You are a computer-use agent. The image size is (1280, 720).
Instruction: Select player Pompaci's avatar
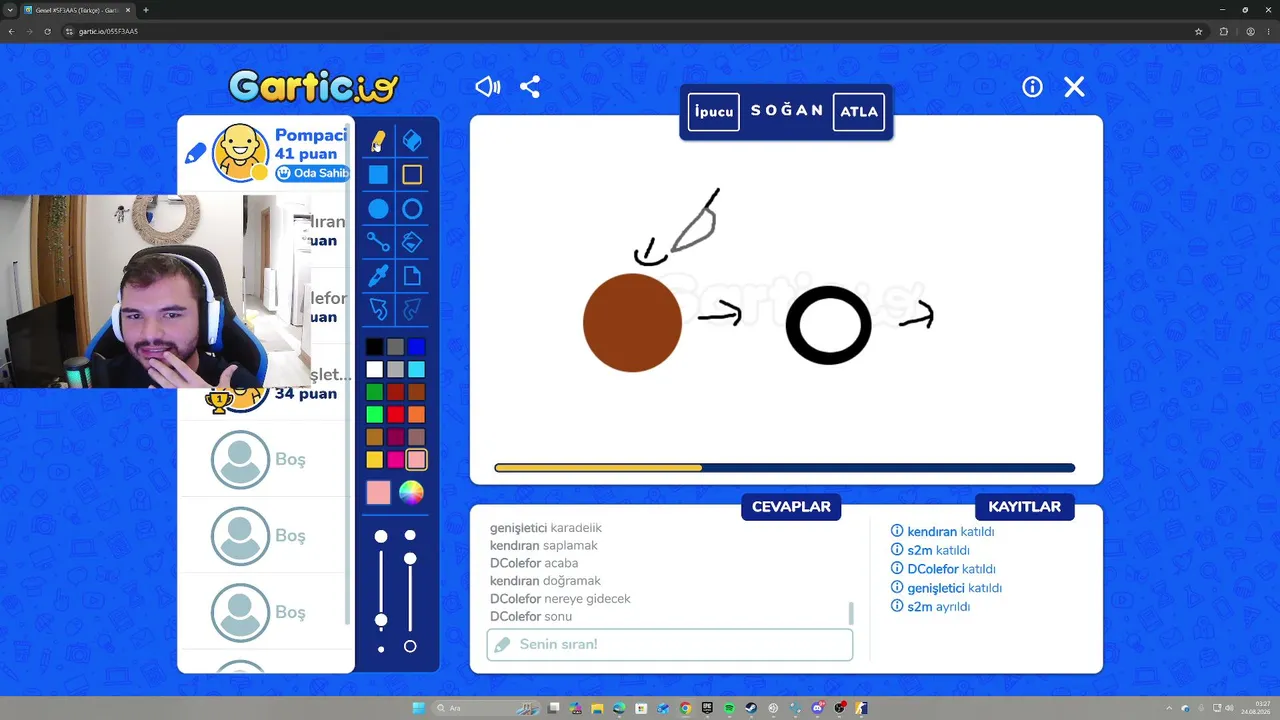[x=240, y=152]
